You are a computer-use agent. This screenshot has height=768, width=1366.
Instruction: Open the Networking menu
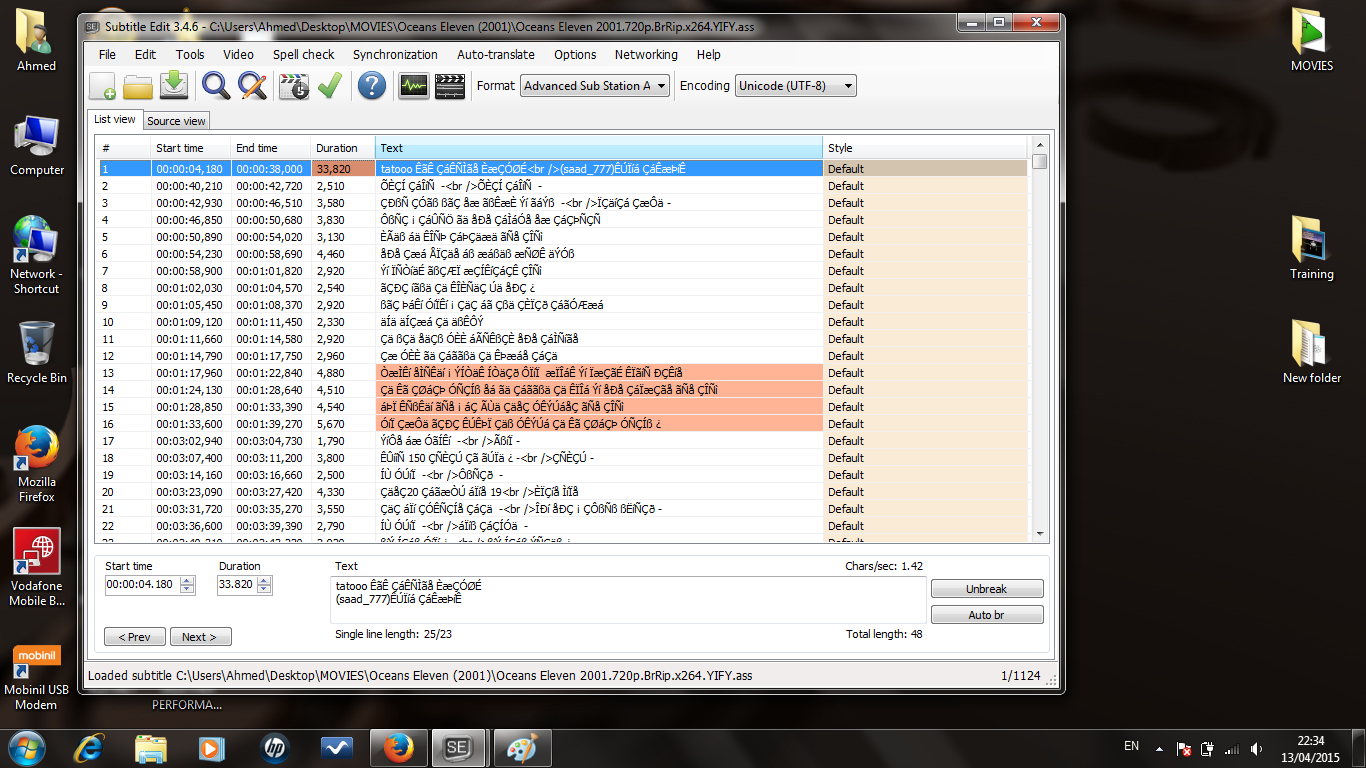pyautogui.click(x=646, y=55)
